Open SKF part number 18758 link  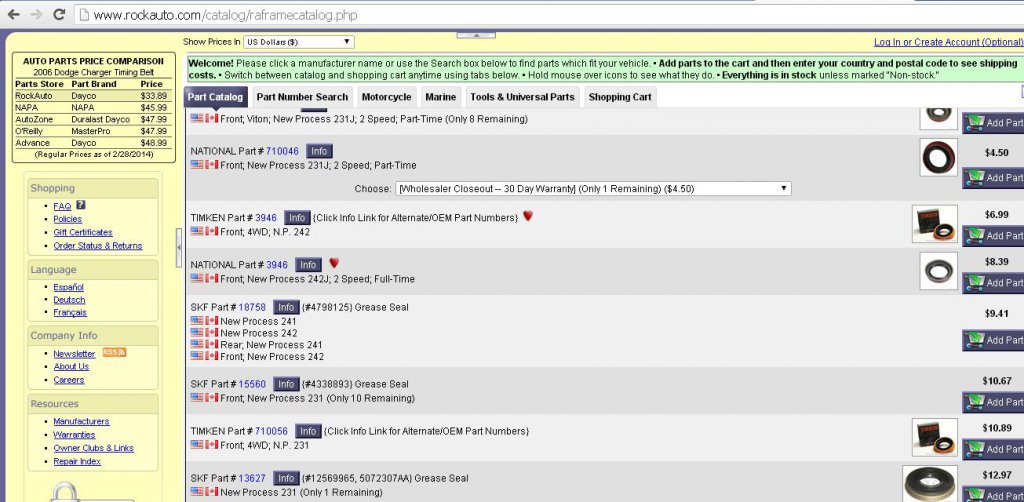(252, 307)
